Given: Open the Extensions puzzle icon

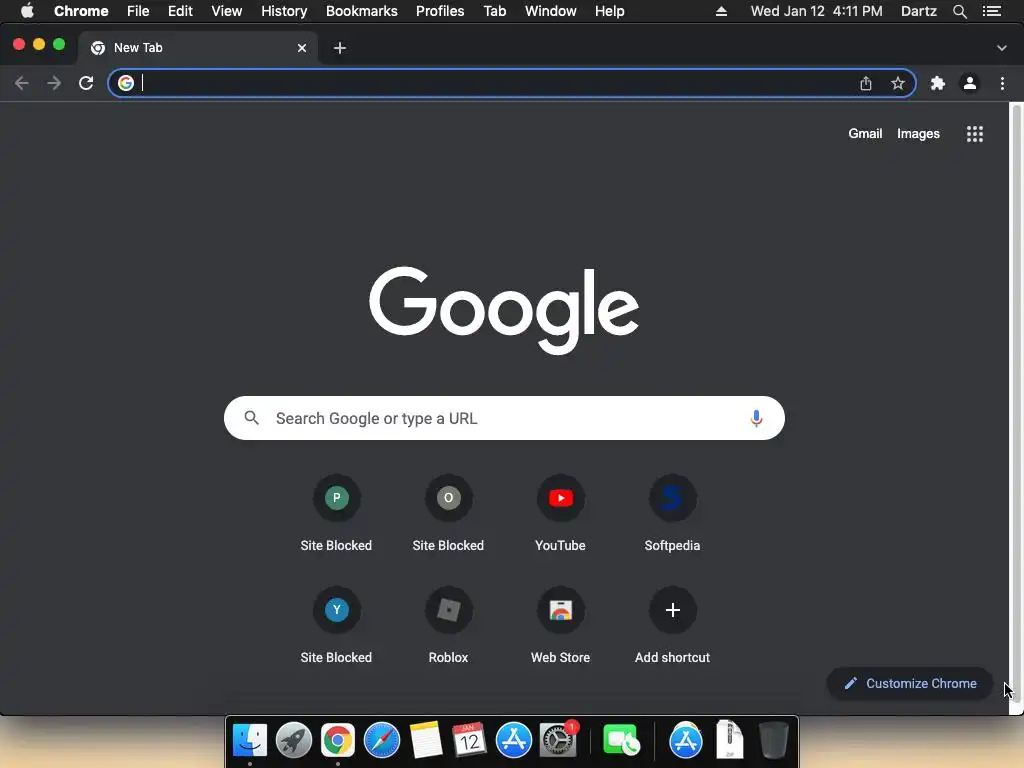Looking at the screenshot, I should pos(938,83).
